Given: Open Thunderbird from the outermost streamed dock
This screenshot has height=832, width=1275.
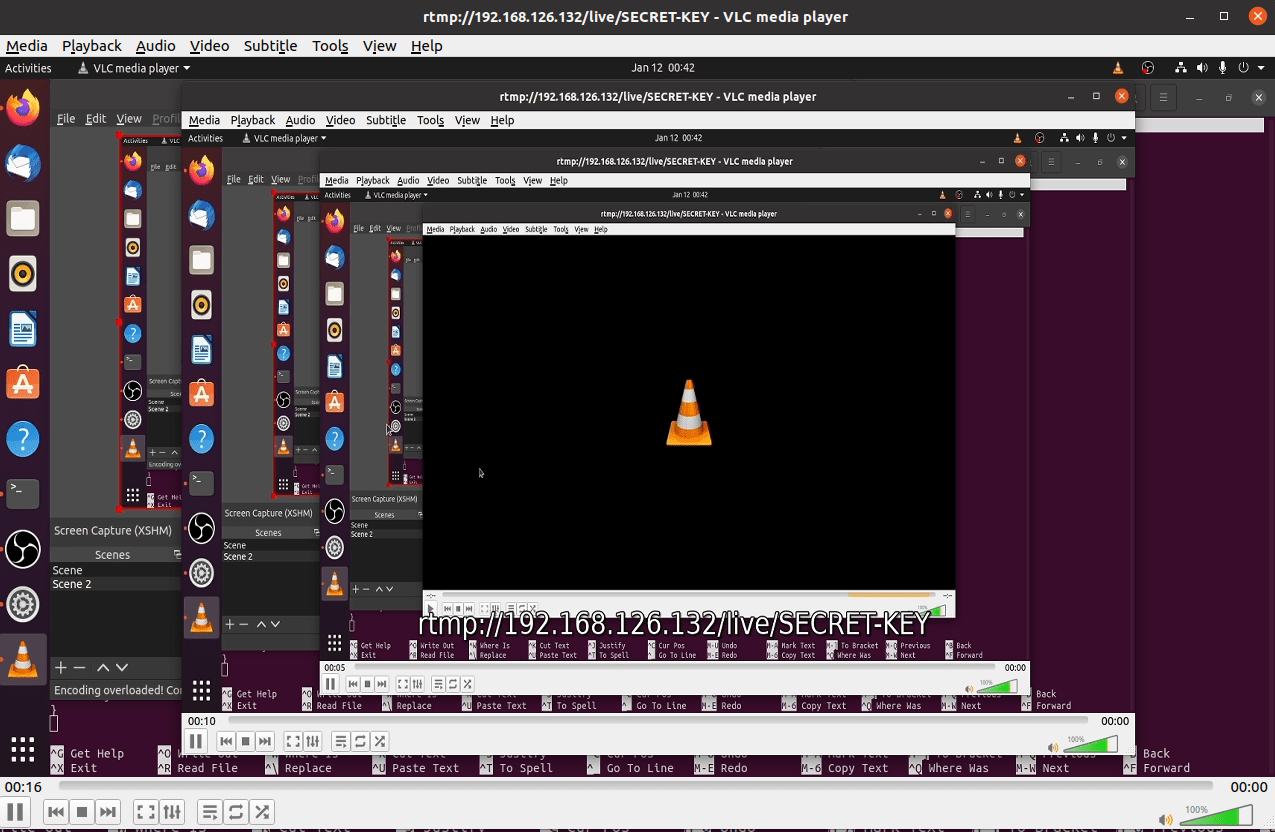Looking at the screenshot, I should (x=23, y=163).
